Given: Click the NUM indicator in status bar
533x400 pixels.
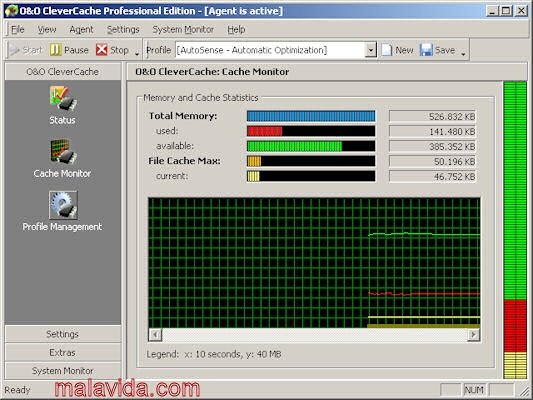Looking at the screenshot, I should pos(474,390).
